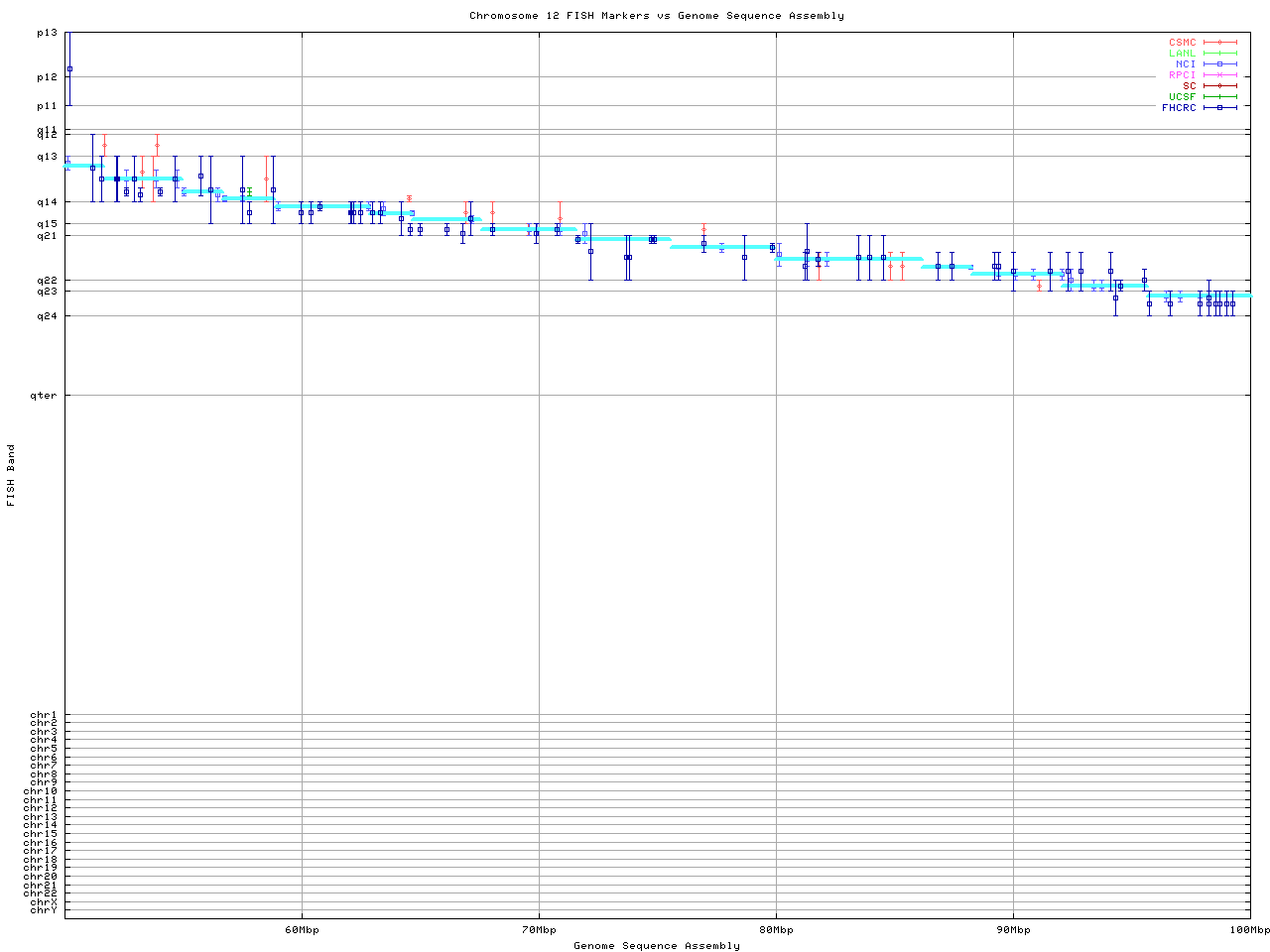Click the CSMC red marker sample in legend
The width and height of the screenshot is (1270, 952).
point(1219,43)
